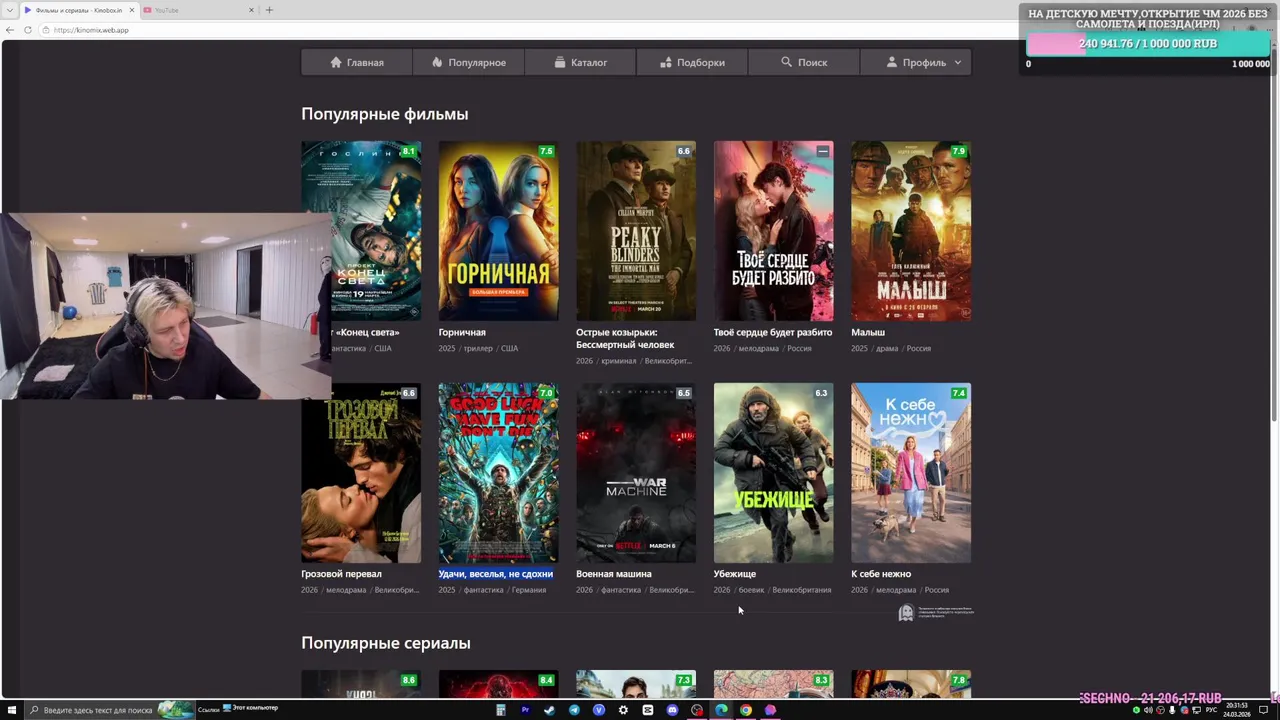This screenshot has height=720, width=1280.
Task: Click the Windows Start button
Action: (12, 710)
